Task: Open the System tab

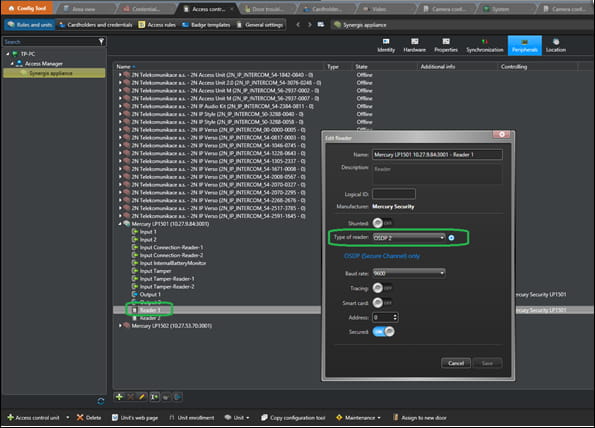Action: click(x=500, y=9)
